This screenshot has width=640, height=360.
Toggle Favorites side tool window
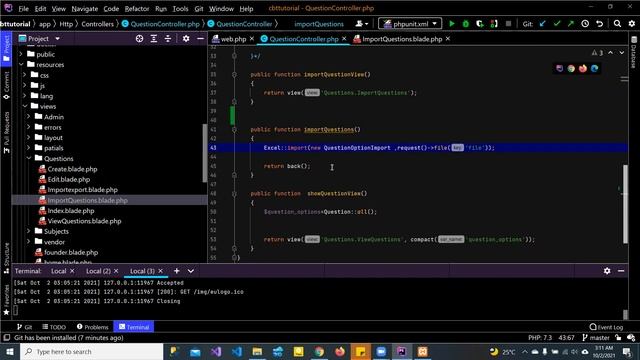click(x=6, y=300)
